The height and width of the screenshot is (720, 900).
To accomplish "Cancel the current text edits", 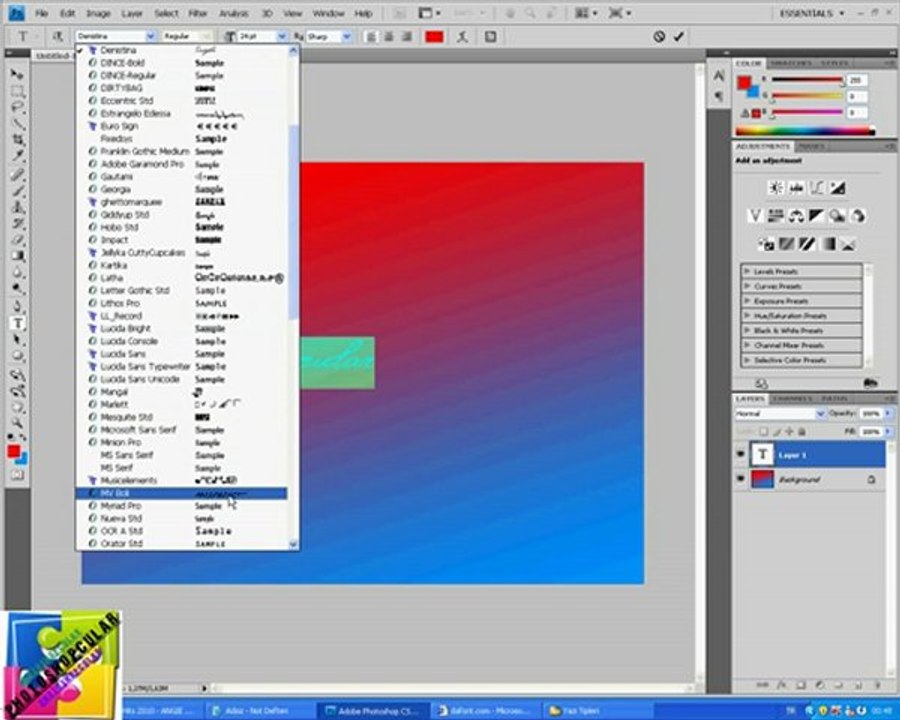I will coord(659,37).
